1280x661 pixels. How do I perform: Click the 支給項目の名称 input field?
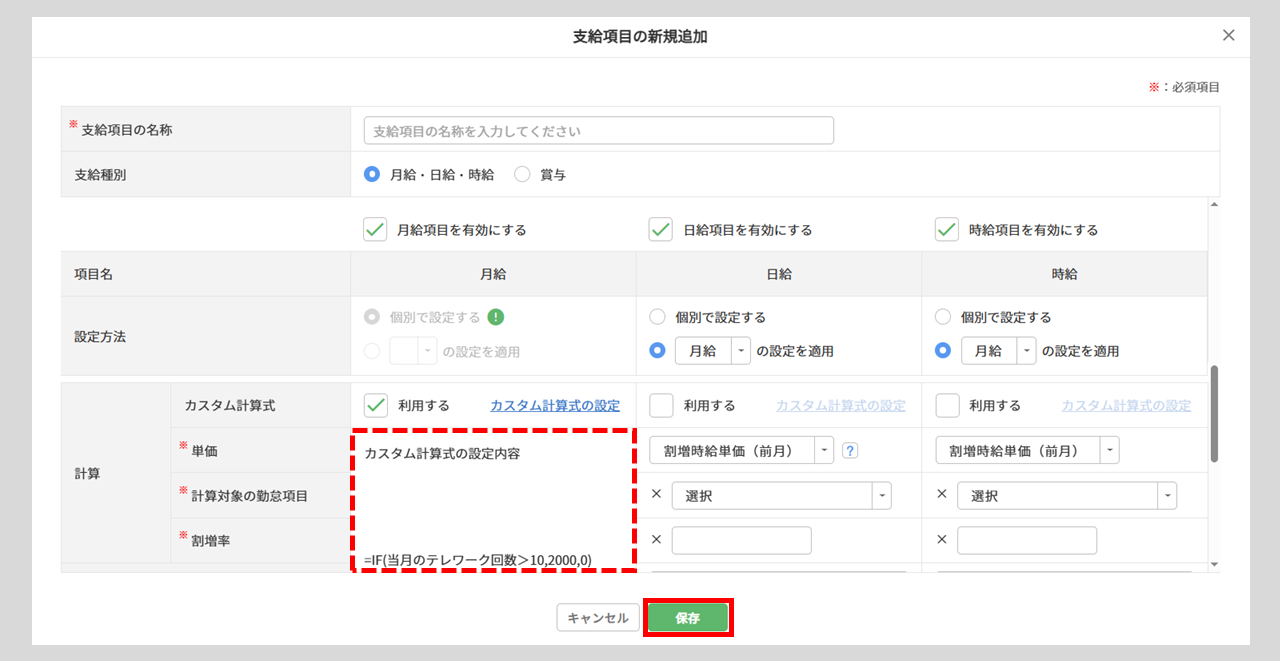tap(599, 130)
